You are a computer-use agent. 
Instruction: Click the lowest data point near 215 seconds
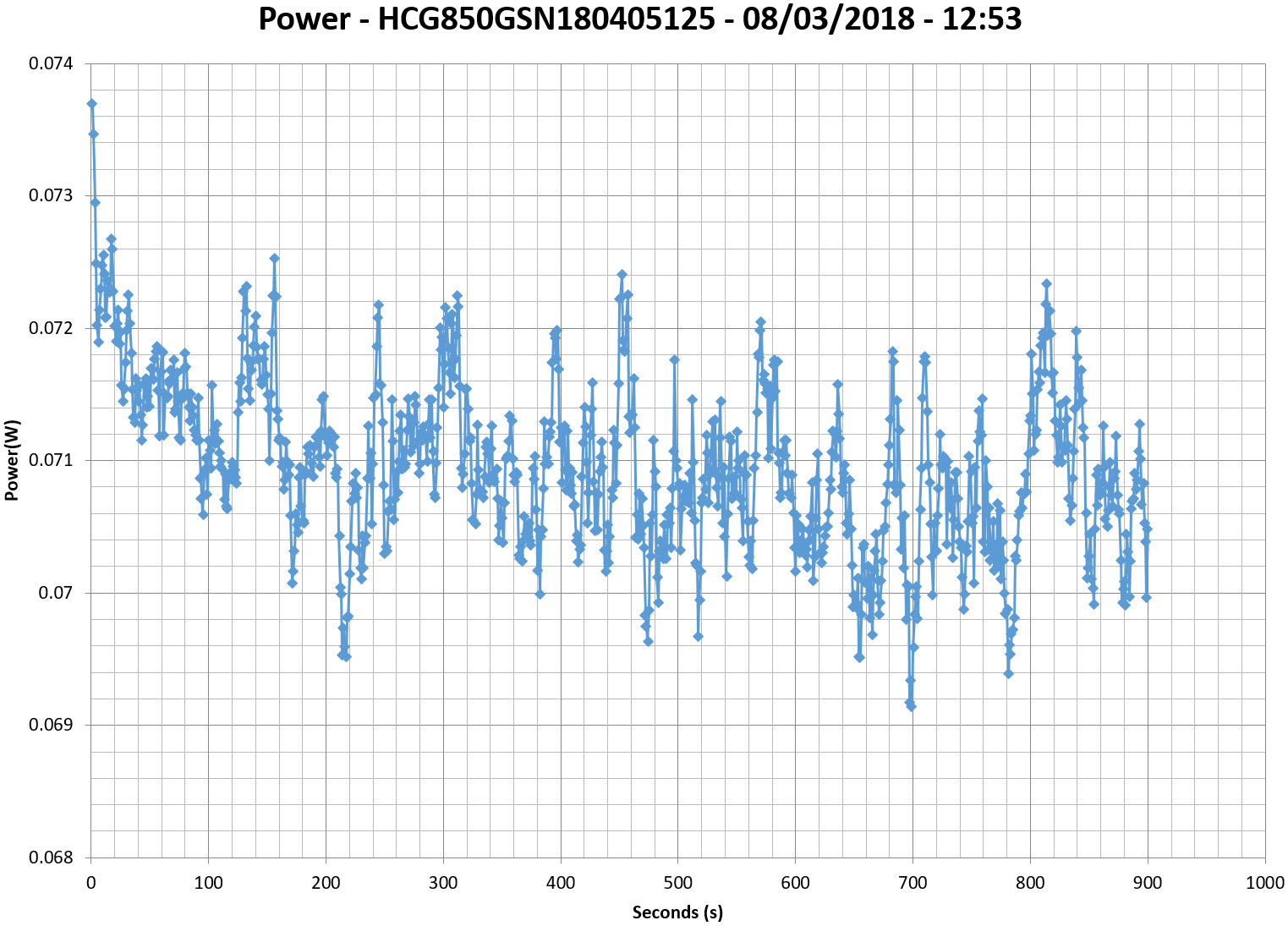point(345,656)
